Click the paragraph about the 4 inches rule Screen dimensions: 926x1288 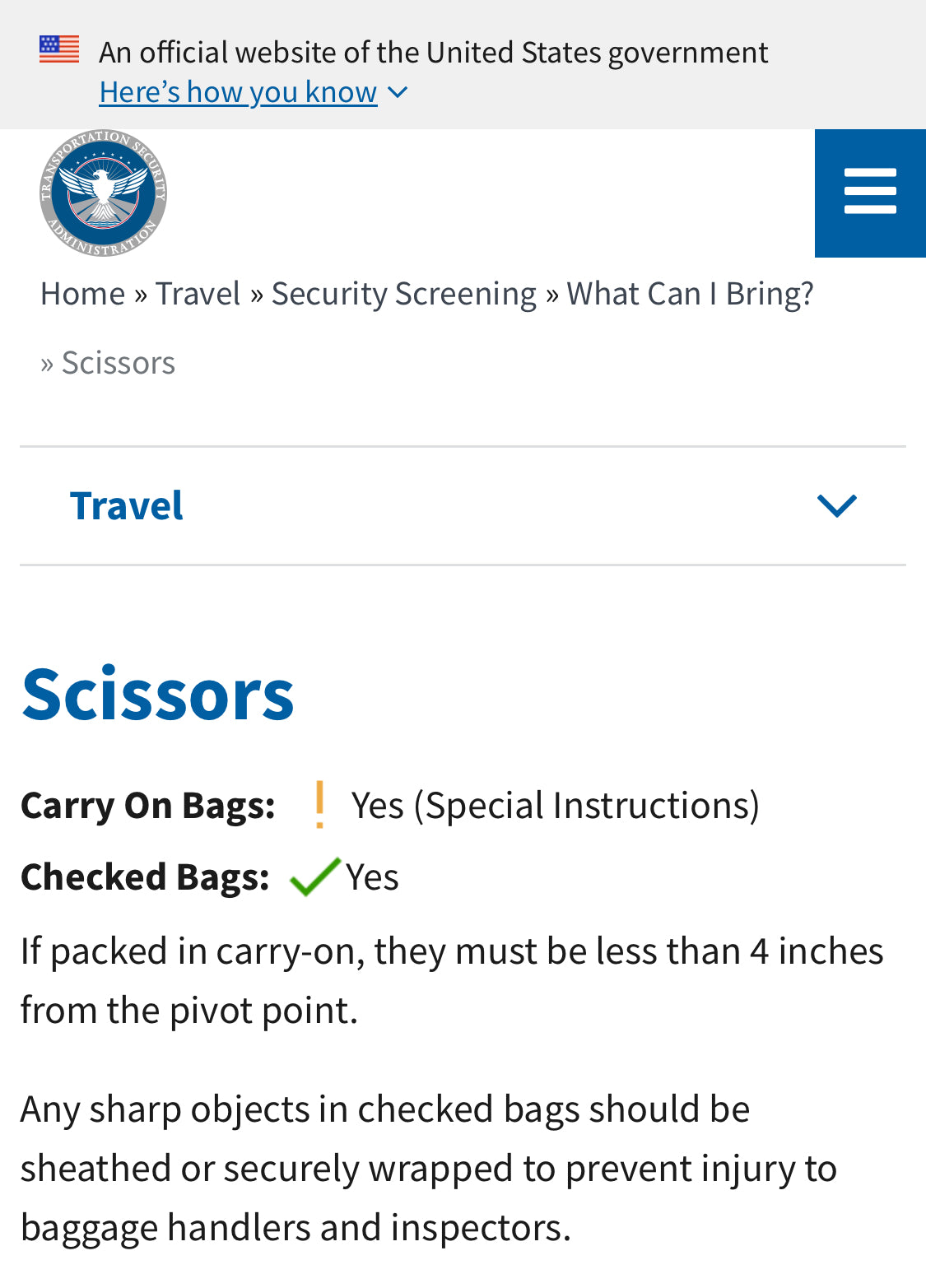(x=451, y=980)
